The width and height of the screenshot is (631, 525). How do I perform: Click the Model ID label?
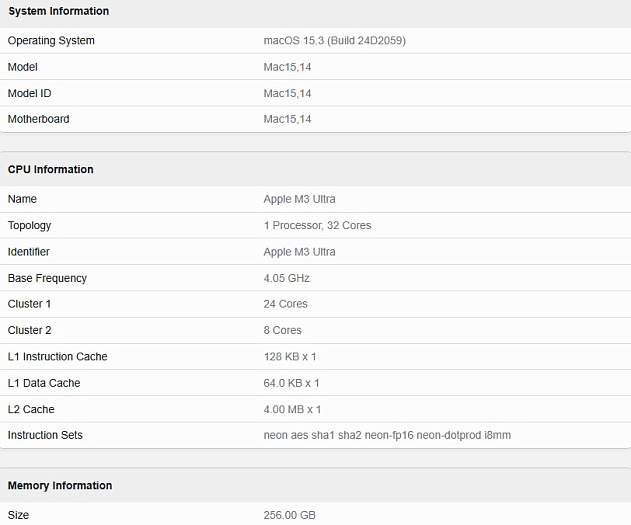tap(29, 93)
